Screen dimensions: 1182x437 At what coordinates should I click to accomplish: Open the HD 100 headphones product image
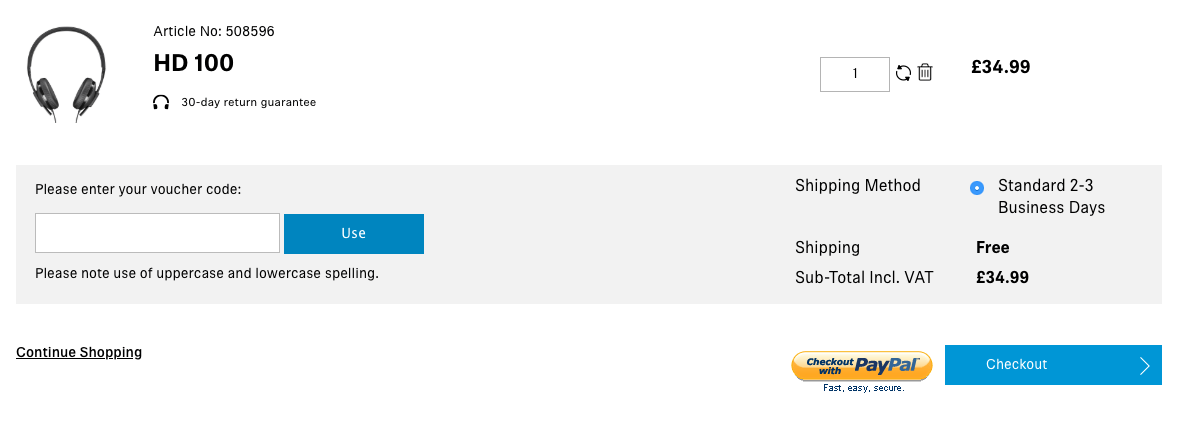tap(66, 74)
